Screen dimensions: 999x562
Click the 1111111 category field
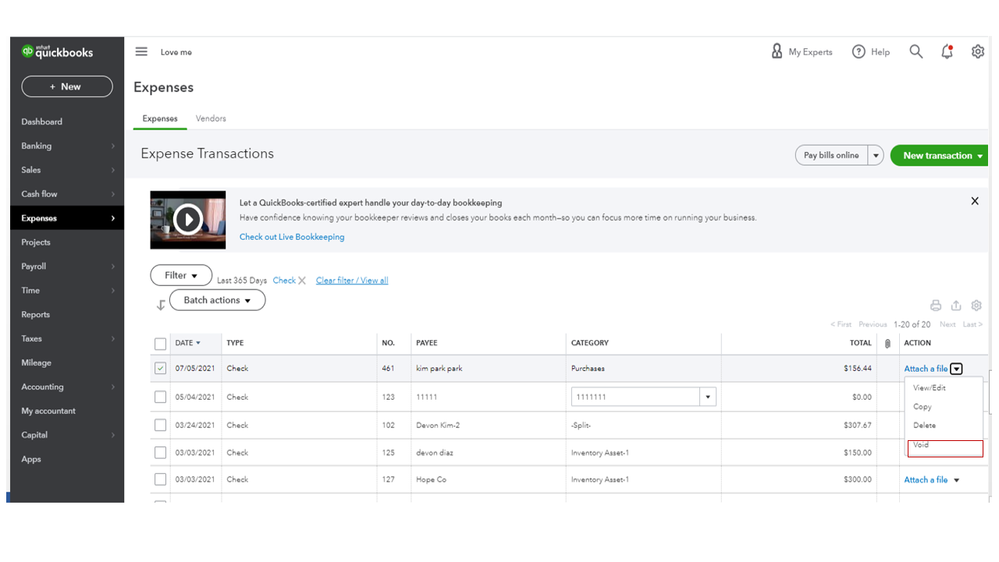tap(635, 397)
